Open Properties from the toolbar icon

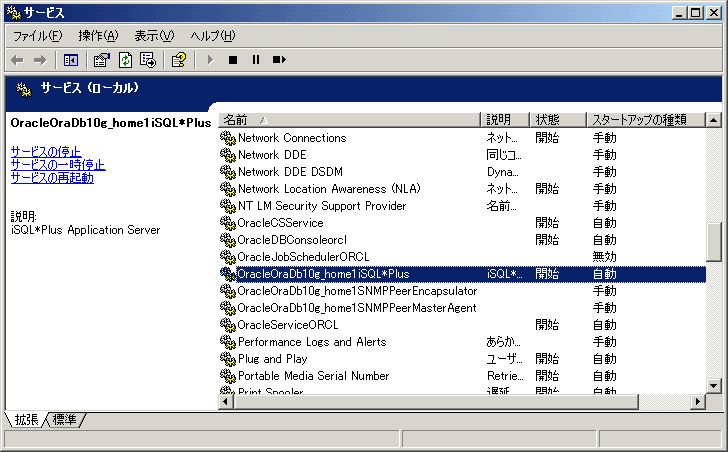pyautogui.click(x=102, y=60)
